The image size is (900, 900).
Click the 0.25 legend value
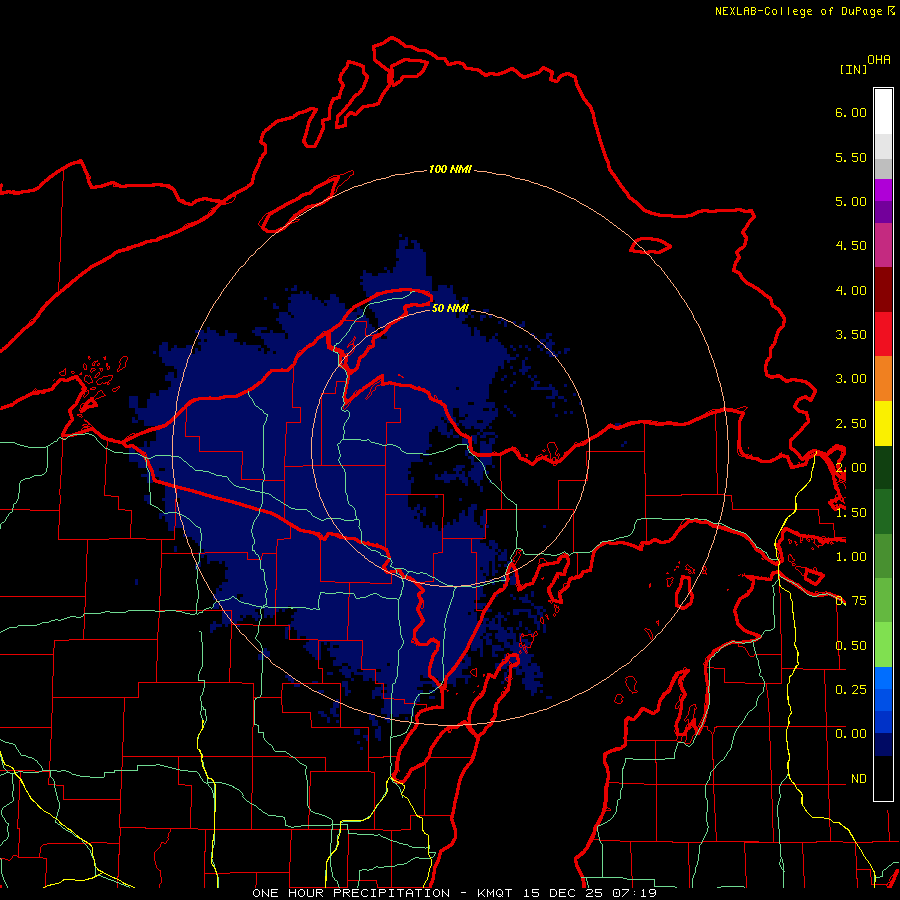click(851, 690)
